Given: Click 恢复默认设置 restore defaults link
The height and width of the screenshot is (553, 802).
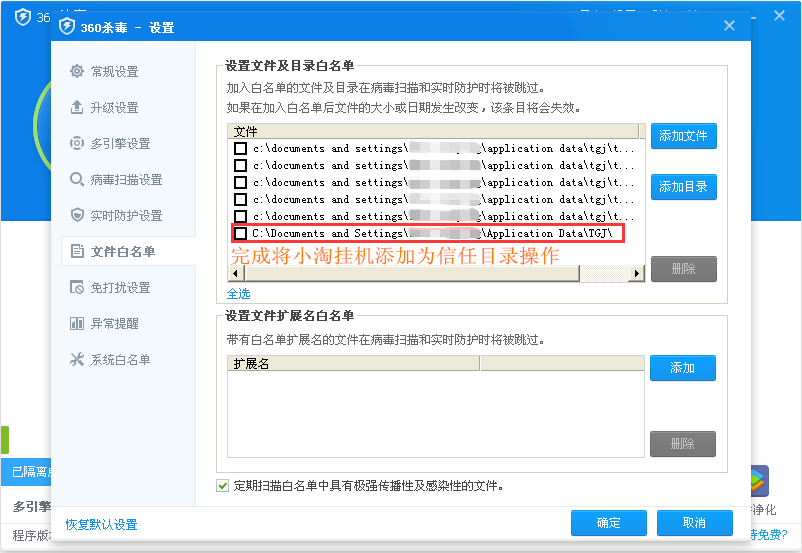Looking at the screenshot, I should coord(101,524).
